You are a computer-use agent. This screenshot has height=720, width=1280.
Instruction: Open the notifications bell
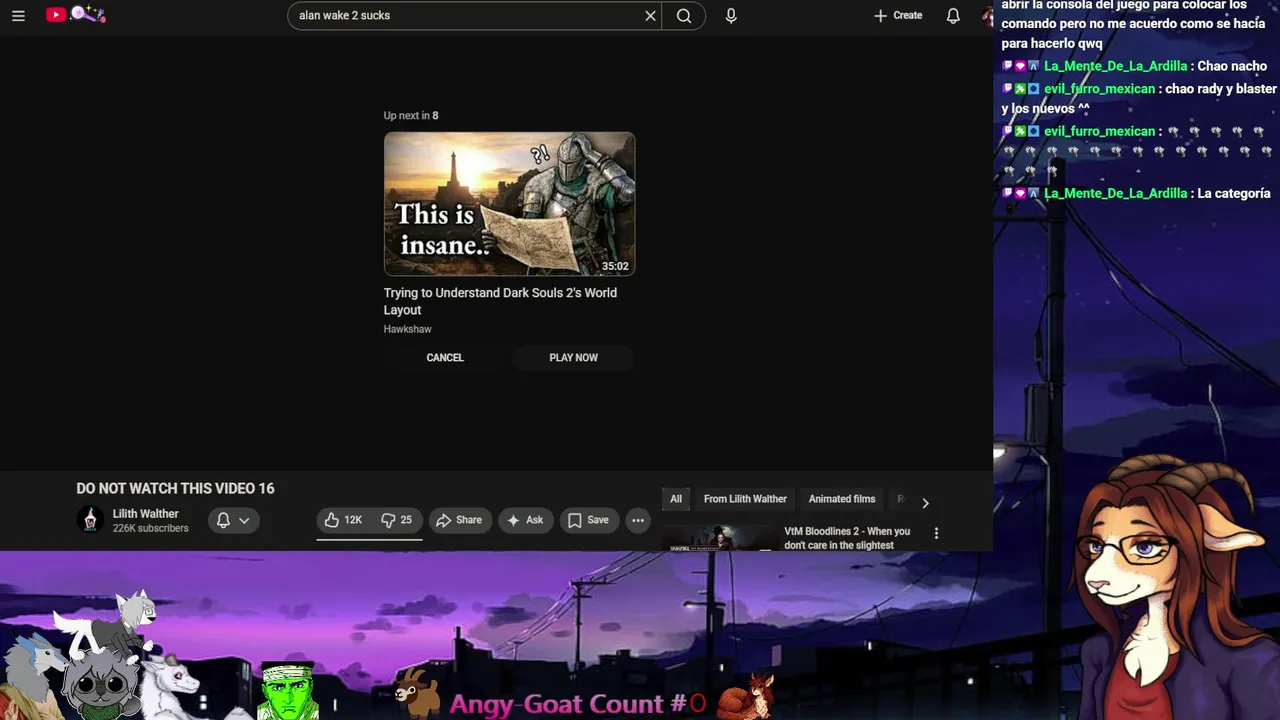pyautogui.click(x=953, y=15)
